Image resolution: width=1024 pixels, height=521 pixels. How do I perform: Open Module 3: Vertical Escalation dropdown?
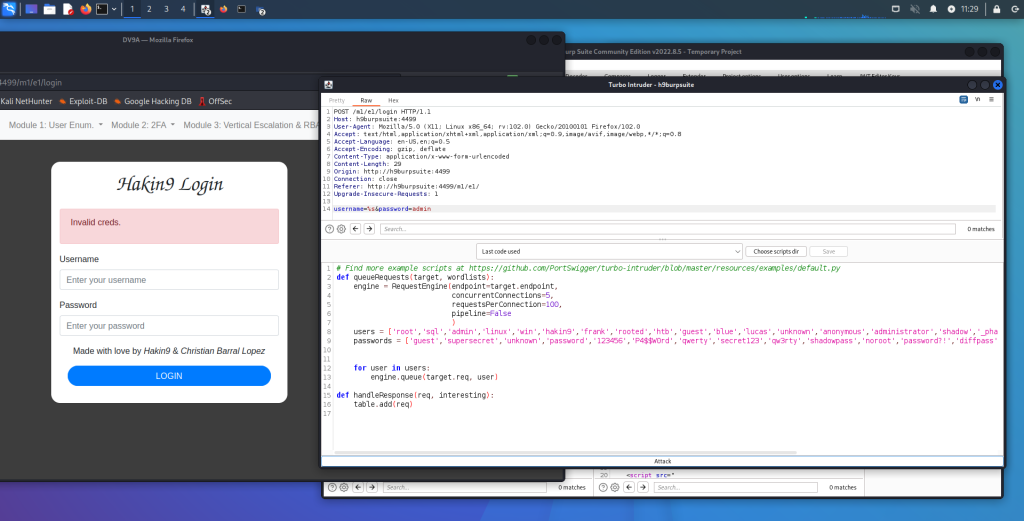click(x=251, y=125)
